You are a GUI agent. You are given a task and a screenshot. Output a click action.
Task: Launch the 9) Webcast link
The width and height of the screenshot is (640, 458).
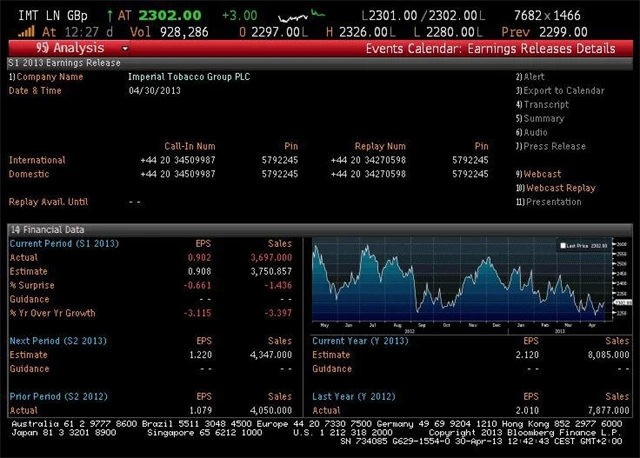[538, 174]
